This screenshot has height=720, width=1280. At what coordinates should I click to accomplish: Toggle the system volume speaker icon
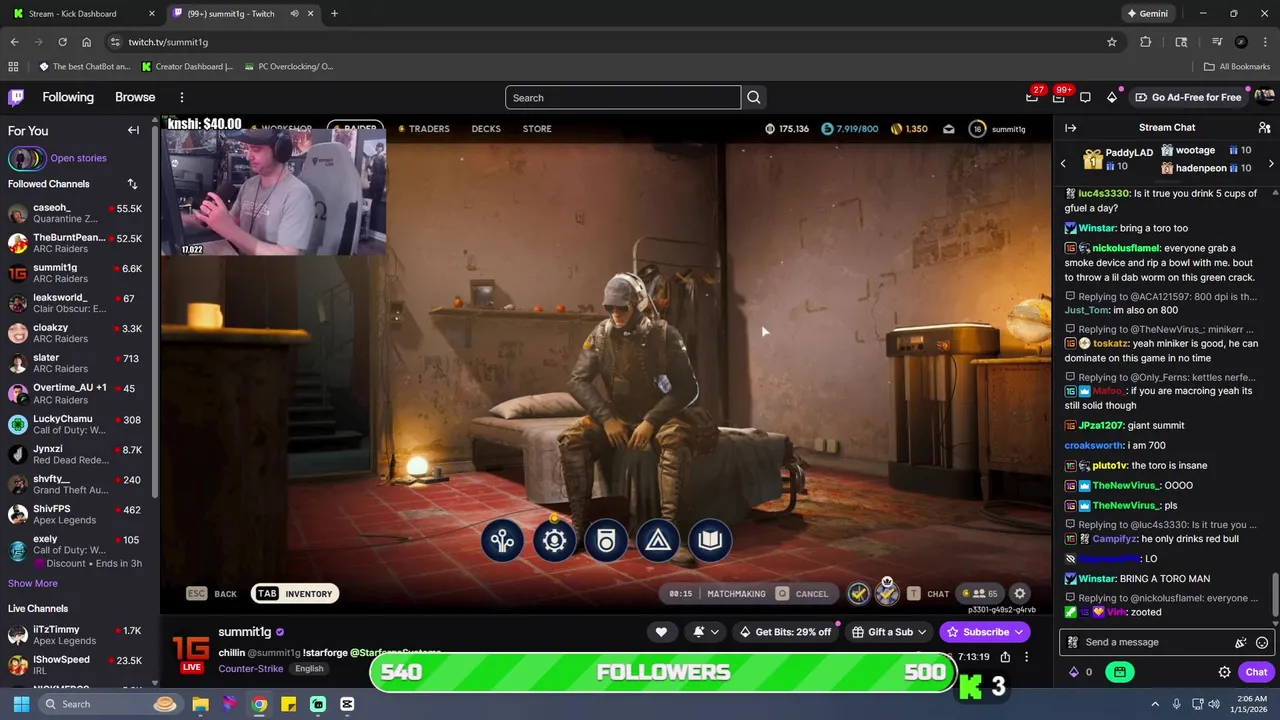tap(1213, 704)
